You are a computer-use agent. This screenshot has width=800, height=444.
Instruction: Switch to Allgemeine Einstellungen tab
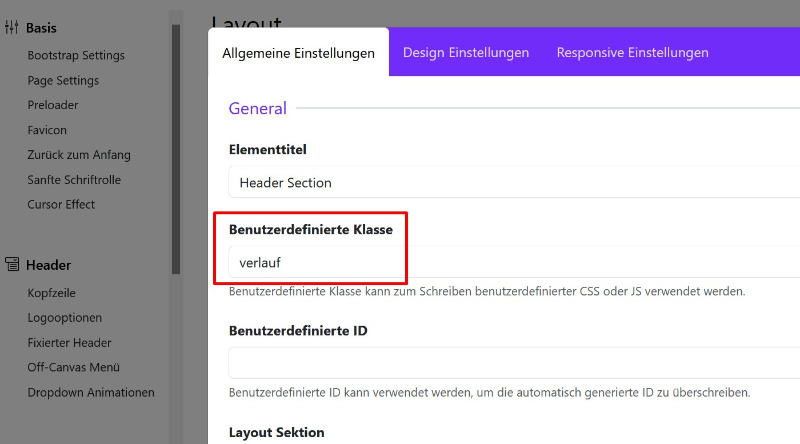point(298,53)
